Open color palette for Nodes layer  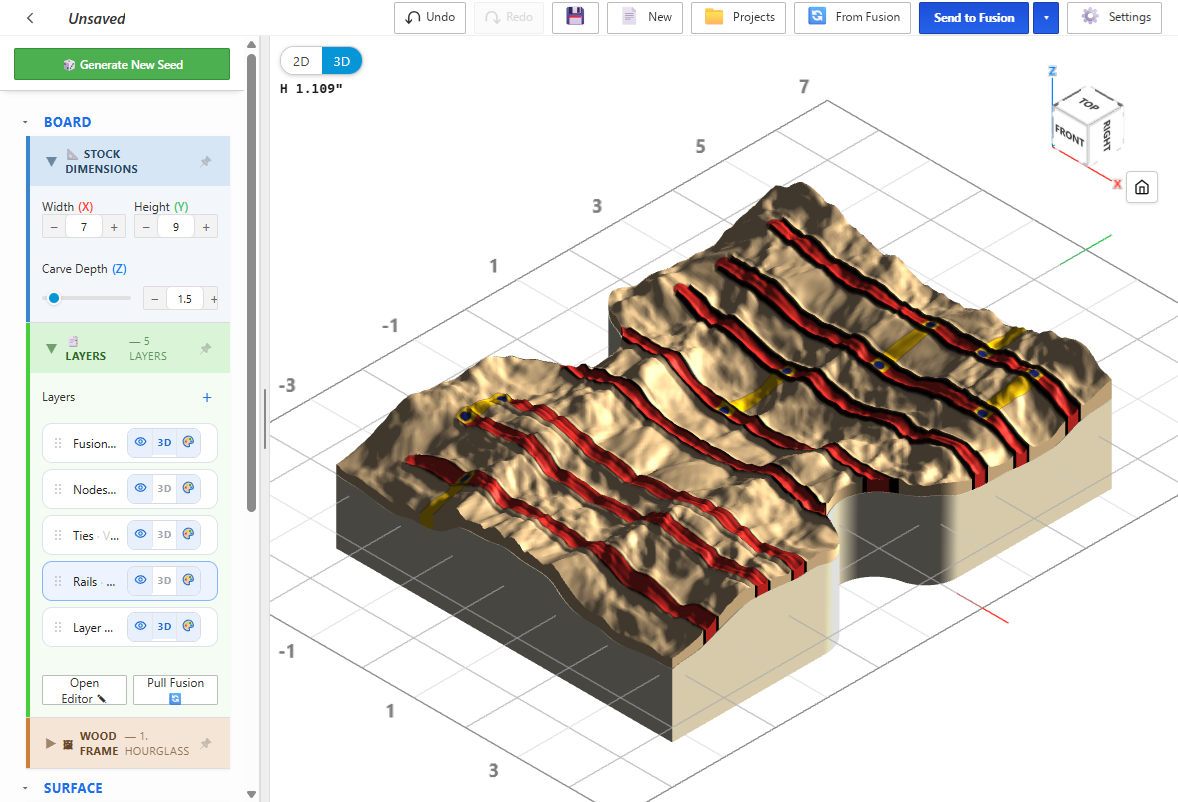pyautogui.click(x=189, y=488)
